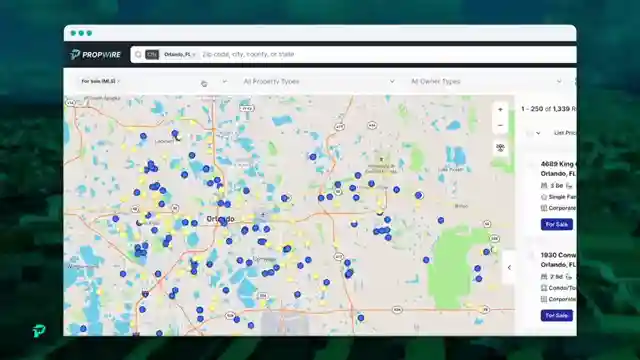Click bed icon on 1930 Conw listing
Screen dimensions: 640x360
tap(544, 277)
